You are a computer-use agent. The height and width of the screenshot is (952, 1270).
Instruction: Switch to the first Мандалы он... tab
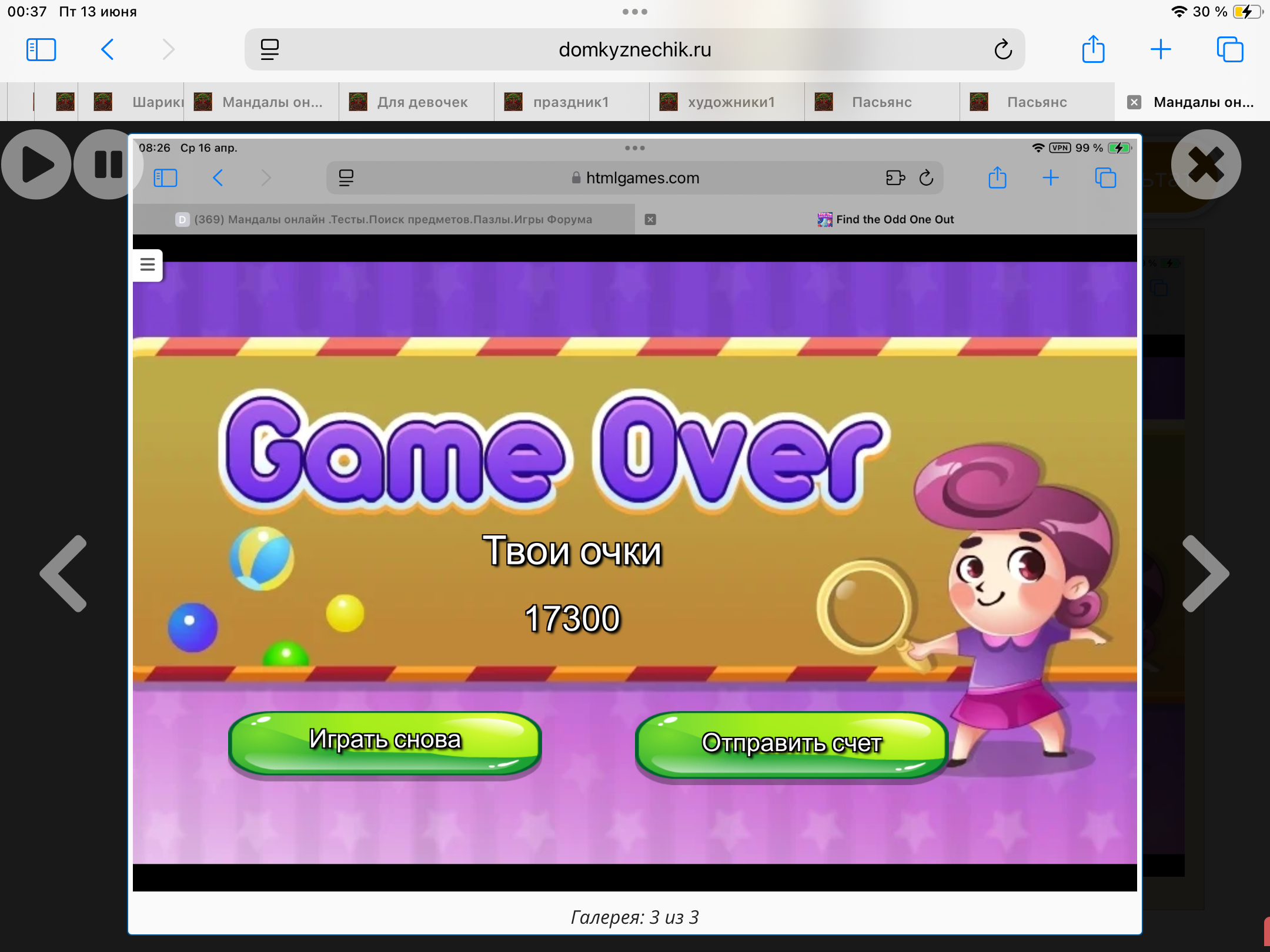click(x=262, y=102)
